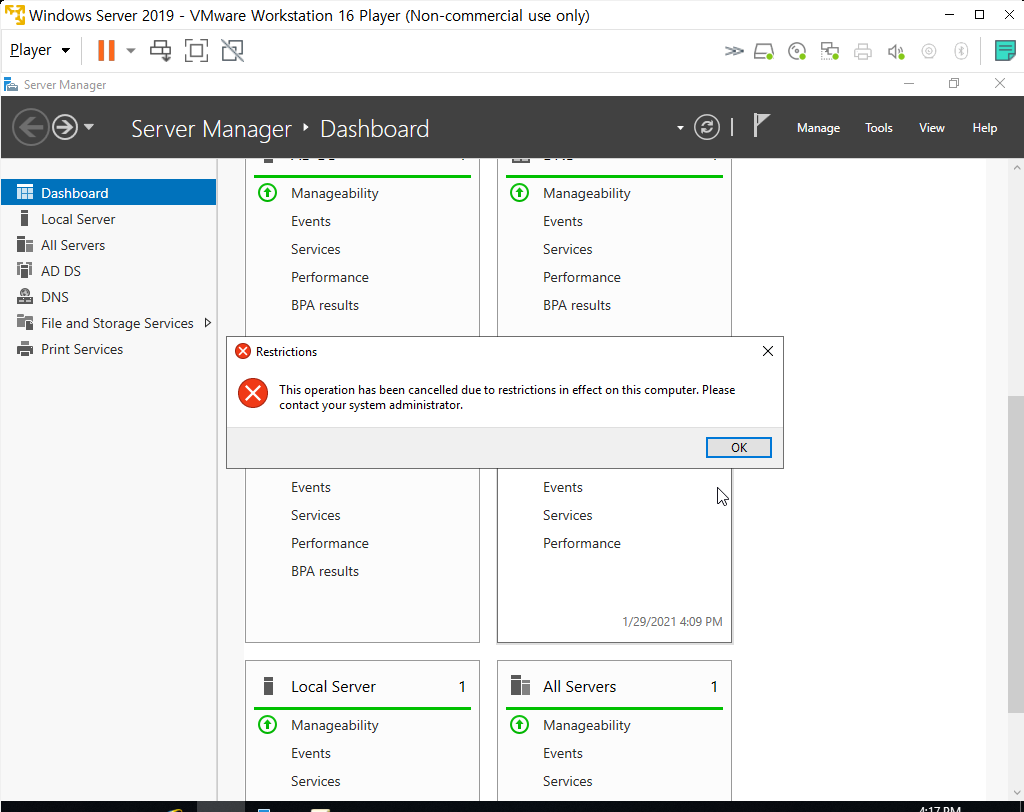Go back with the Server Manager back arrow

31,127
